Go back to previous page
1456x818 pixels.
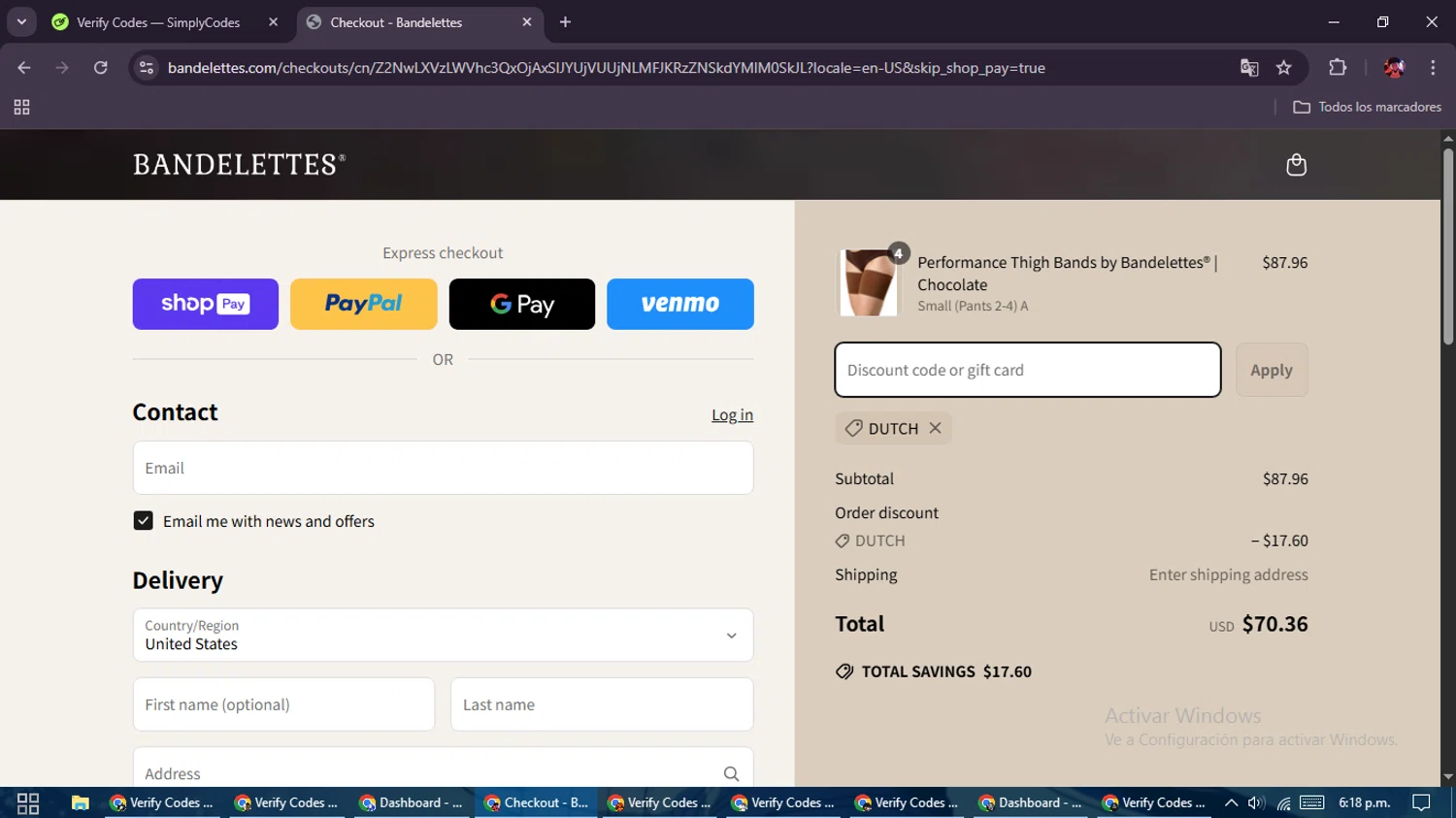[24, 68]
